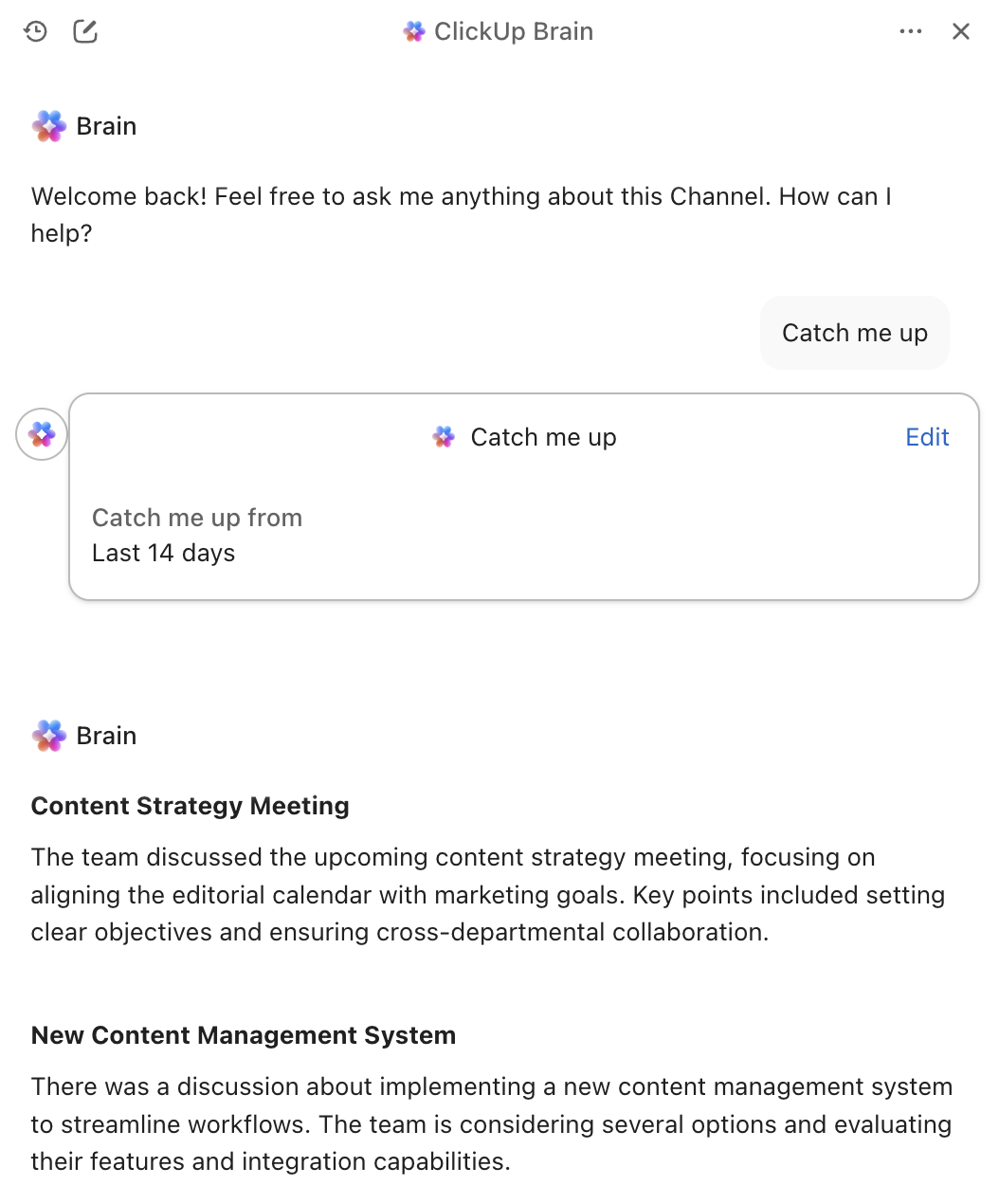This screenshot has height=1204, width=999.
Task: Close the ClickUp Brain panel
Action: click(x=961, y=31)
